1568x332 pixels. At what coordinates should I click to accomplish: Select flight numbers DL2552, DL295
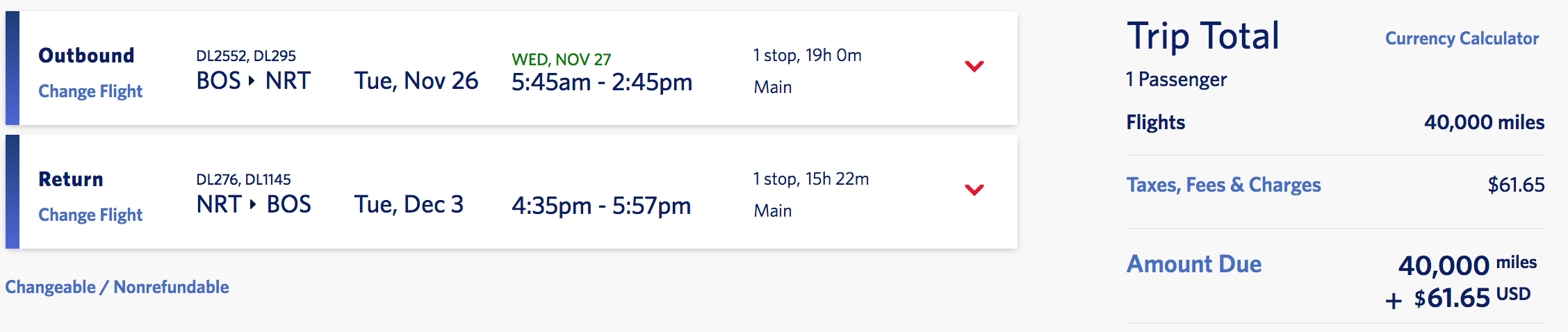(246, 56)
